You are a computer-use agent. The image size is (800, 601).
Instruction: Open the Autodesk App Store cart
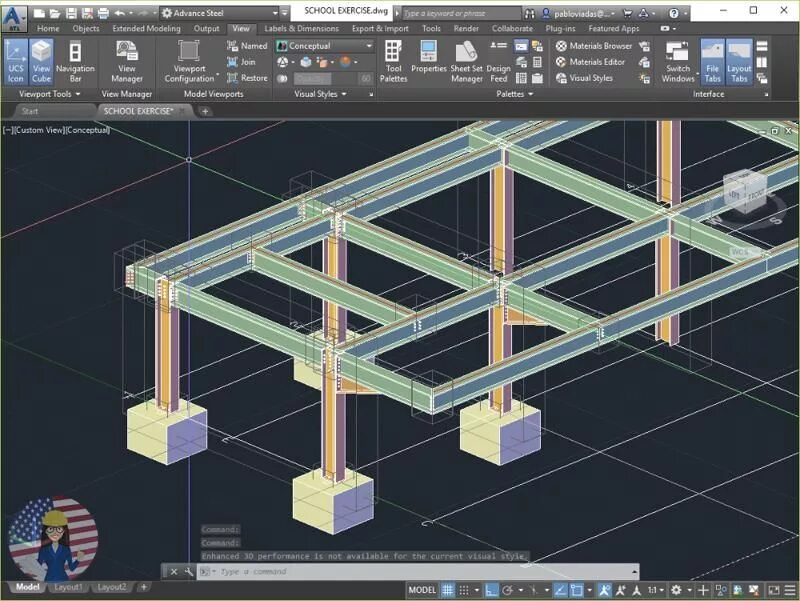tap(628, 14)
